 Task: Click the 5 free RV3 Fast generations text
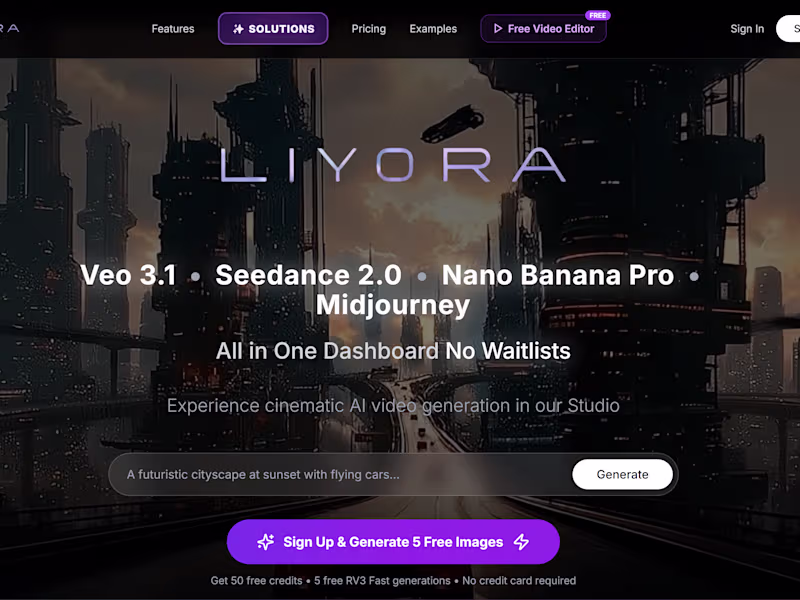pos(382,581)
